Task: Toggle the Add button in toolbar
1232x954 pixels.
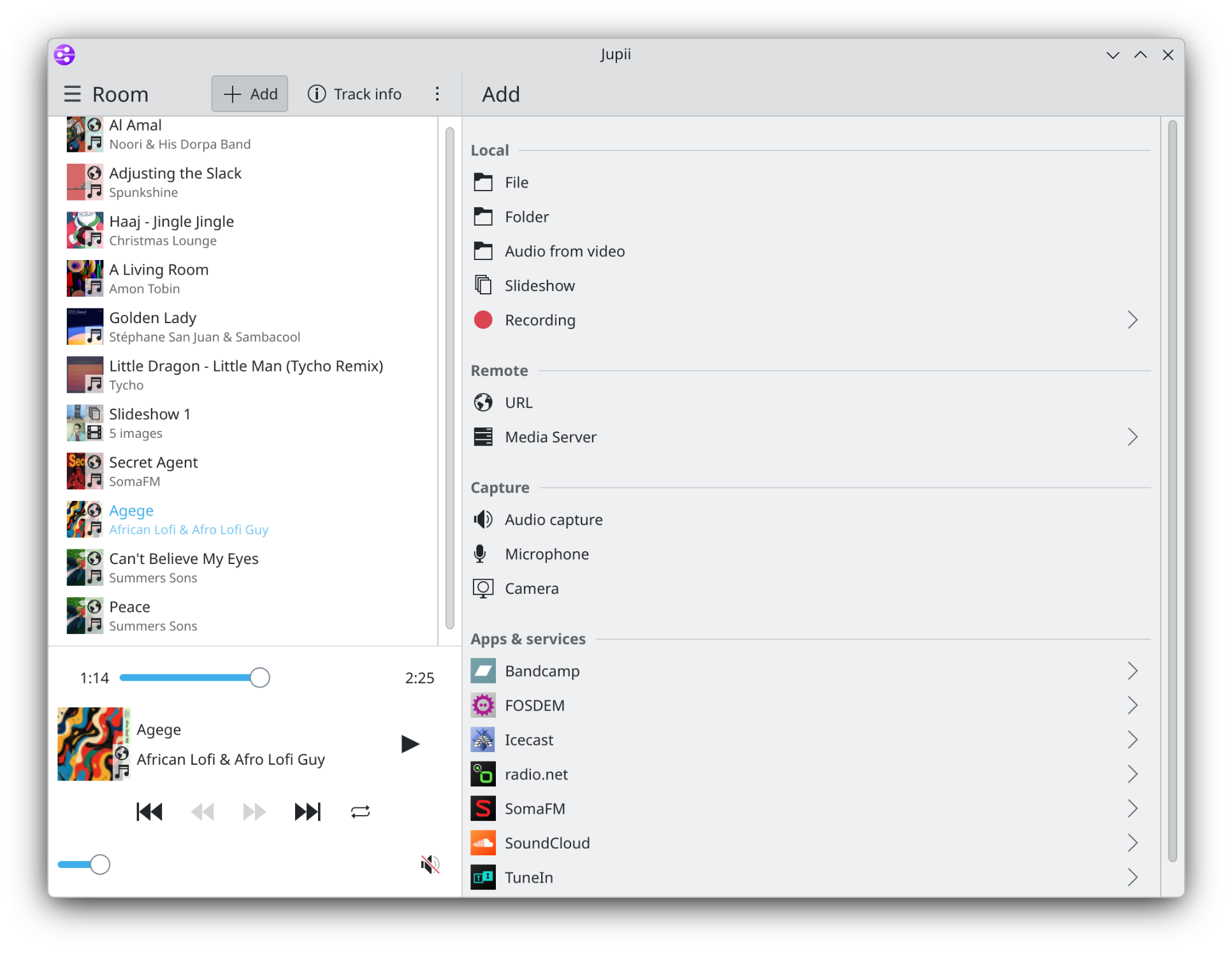Action: pos(250,94)
